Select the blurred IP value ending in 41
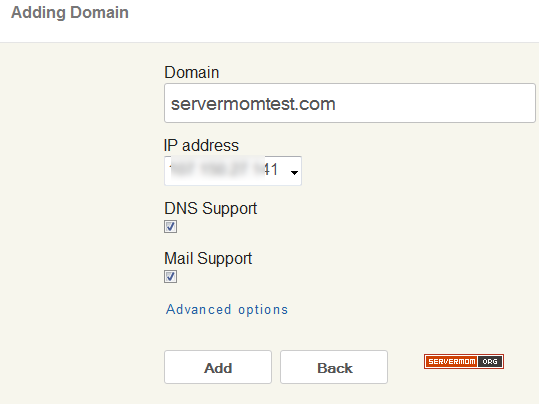The image size is (539, 404). (x=224, y=170)
